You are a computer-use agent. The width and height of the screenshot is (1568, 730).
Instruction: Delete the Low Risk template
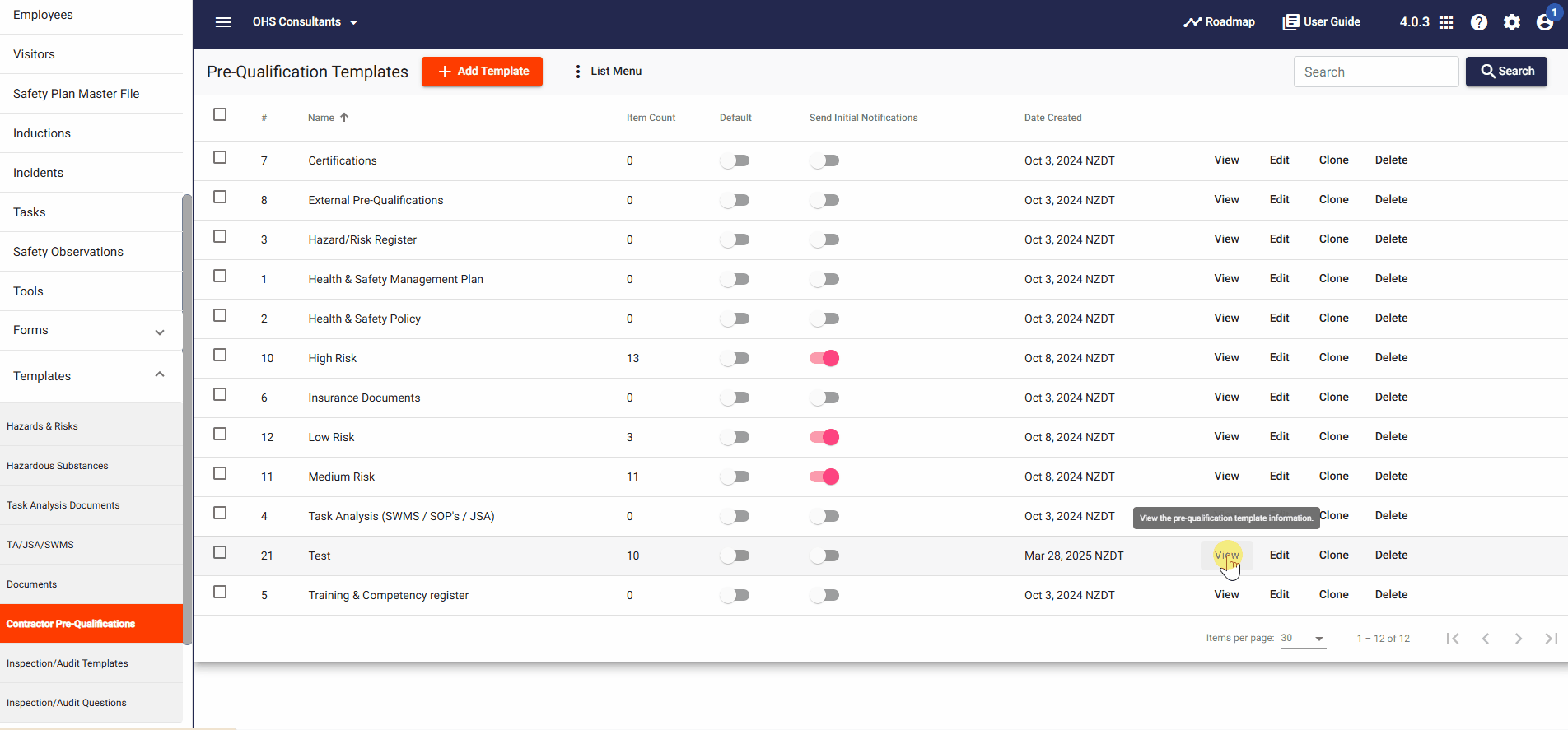click(1391, 437)
